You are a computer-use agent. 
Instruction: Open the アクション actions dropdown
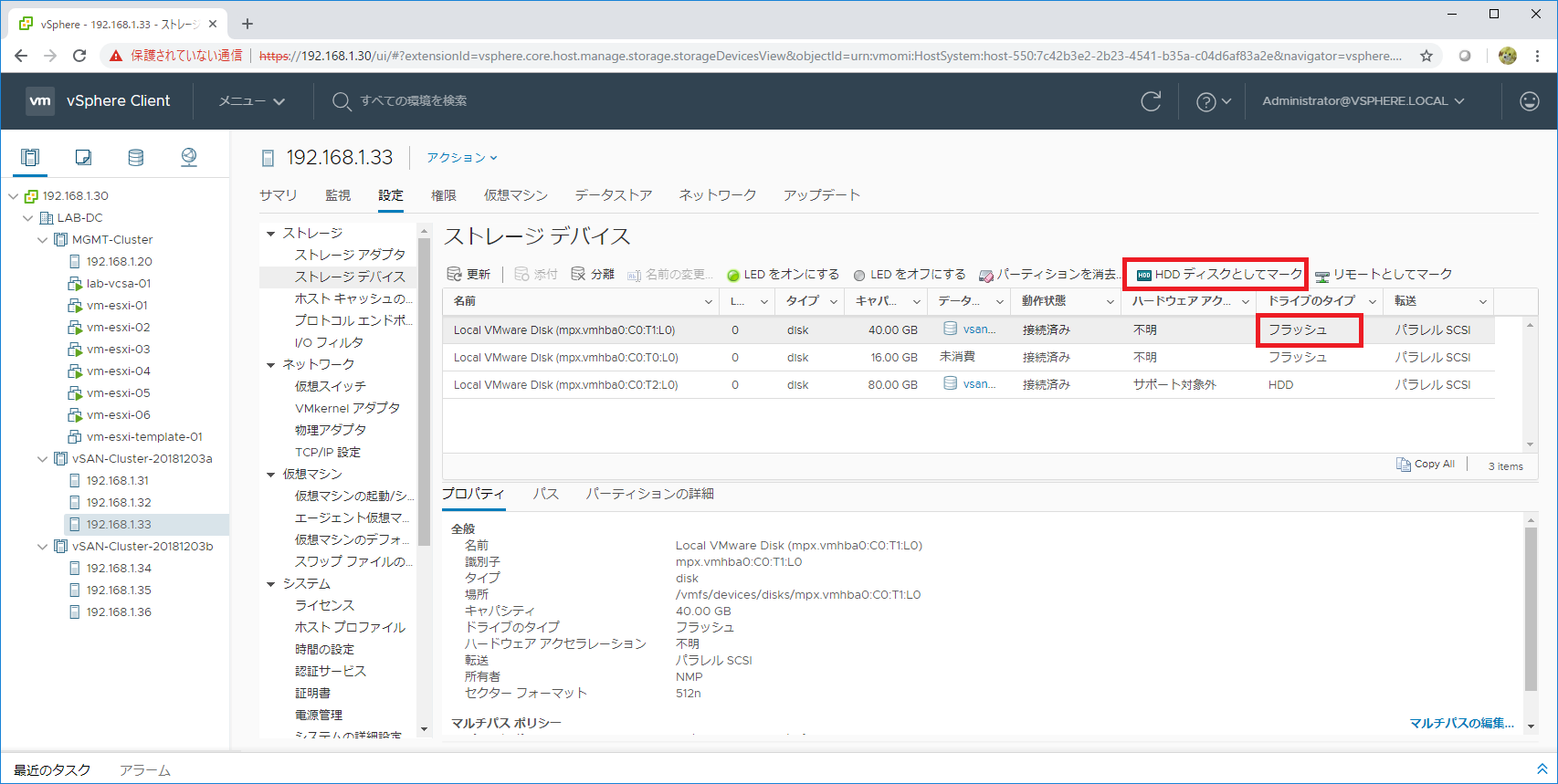point(462,158)
